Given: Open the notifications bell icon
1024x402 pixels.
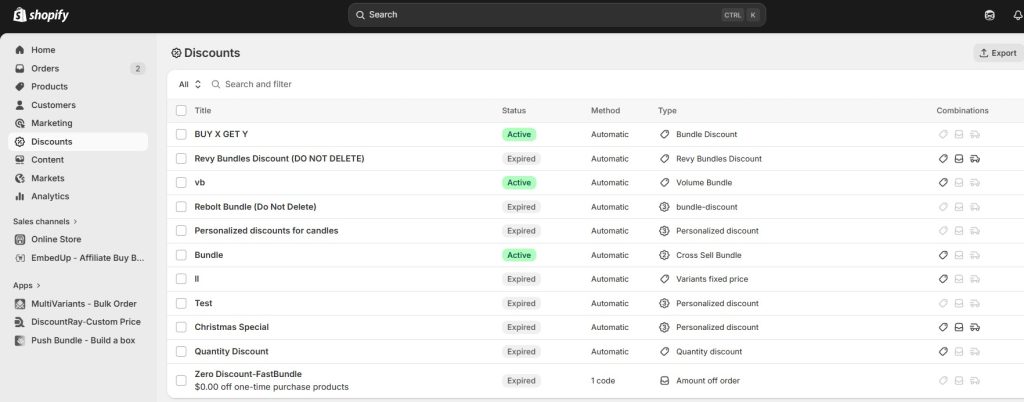Looking at the screenshot, I should pyautogui.click(x=1017, y=15).
